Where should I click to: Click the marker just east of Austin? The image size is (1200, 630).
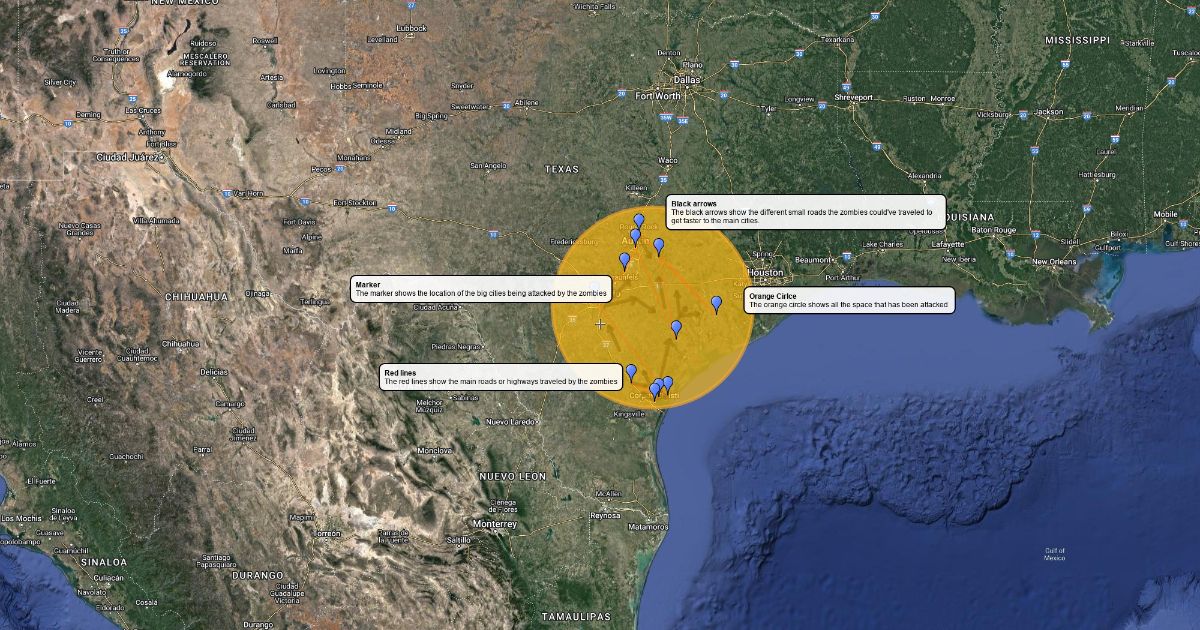click(658, 247)
